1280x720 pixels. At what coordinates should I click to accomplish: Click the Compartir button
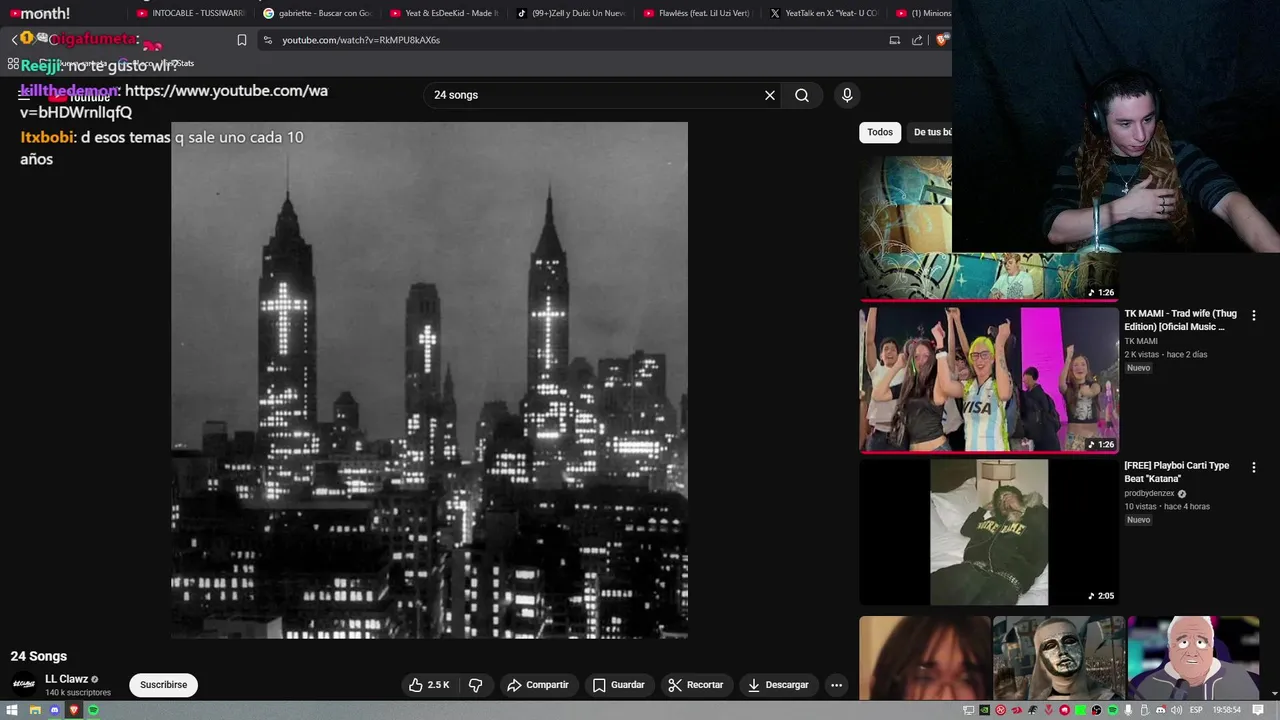pos(537,685)
